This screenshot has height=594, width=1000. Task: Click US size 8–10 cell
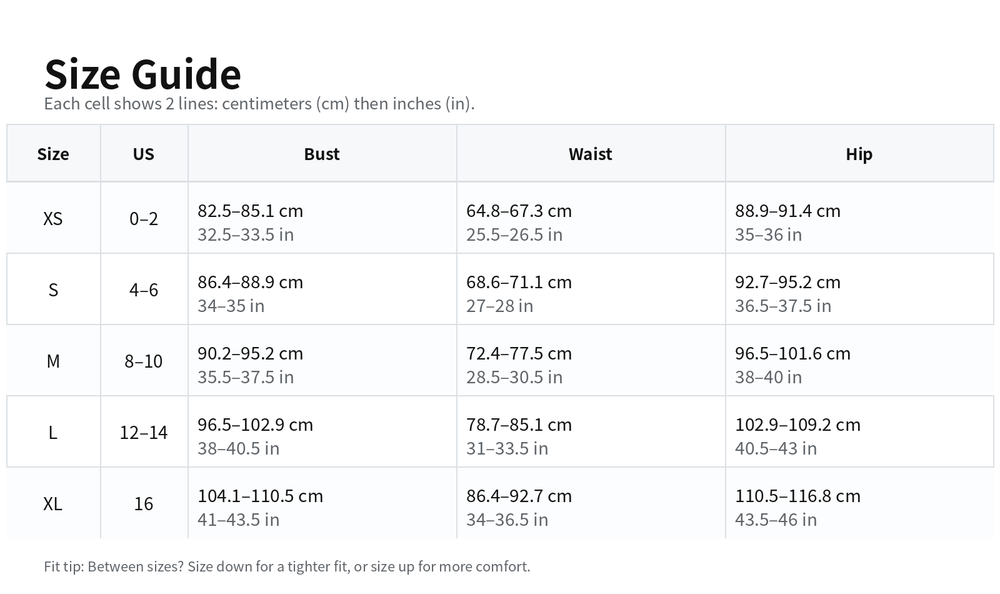point(144,361)
